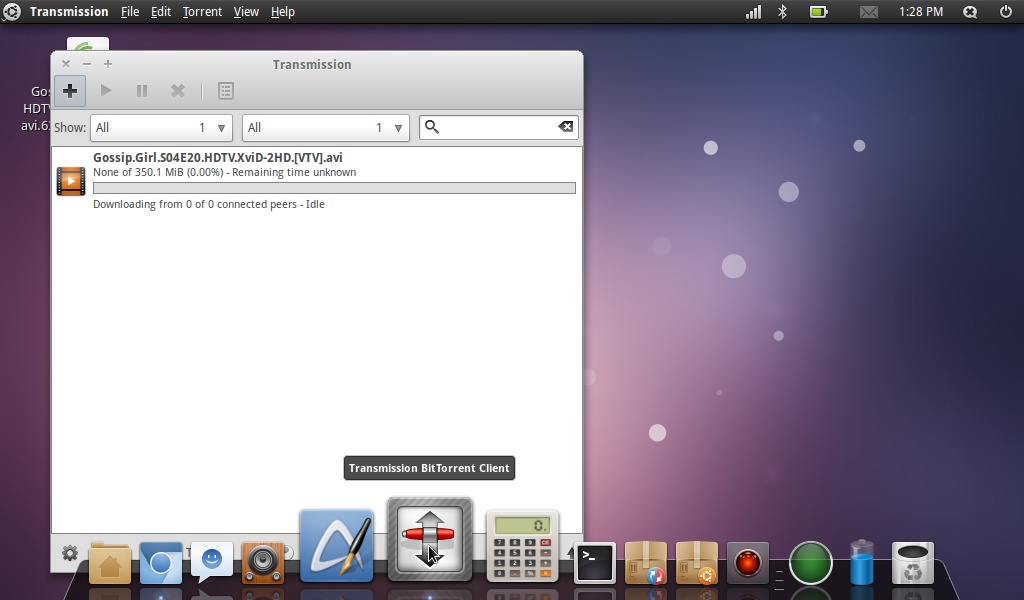Viewport: 1024px width, 600px height.
Task: Open the package icon with the orange Ubuntu badge
Action: pos(697,563)
